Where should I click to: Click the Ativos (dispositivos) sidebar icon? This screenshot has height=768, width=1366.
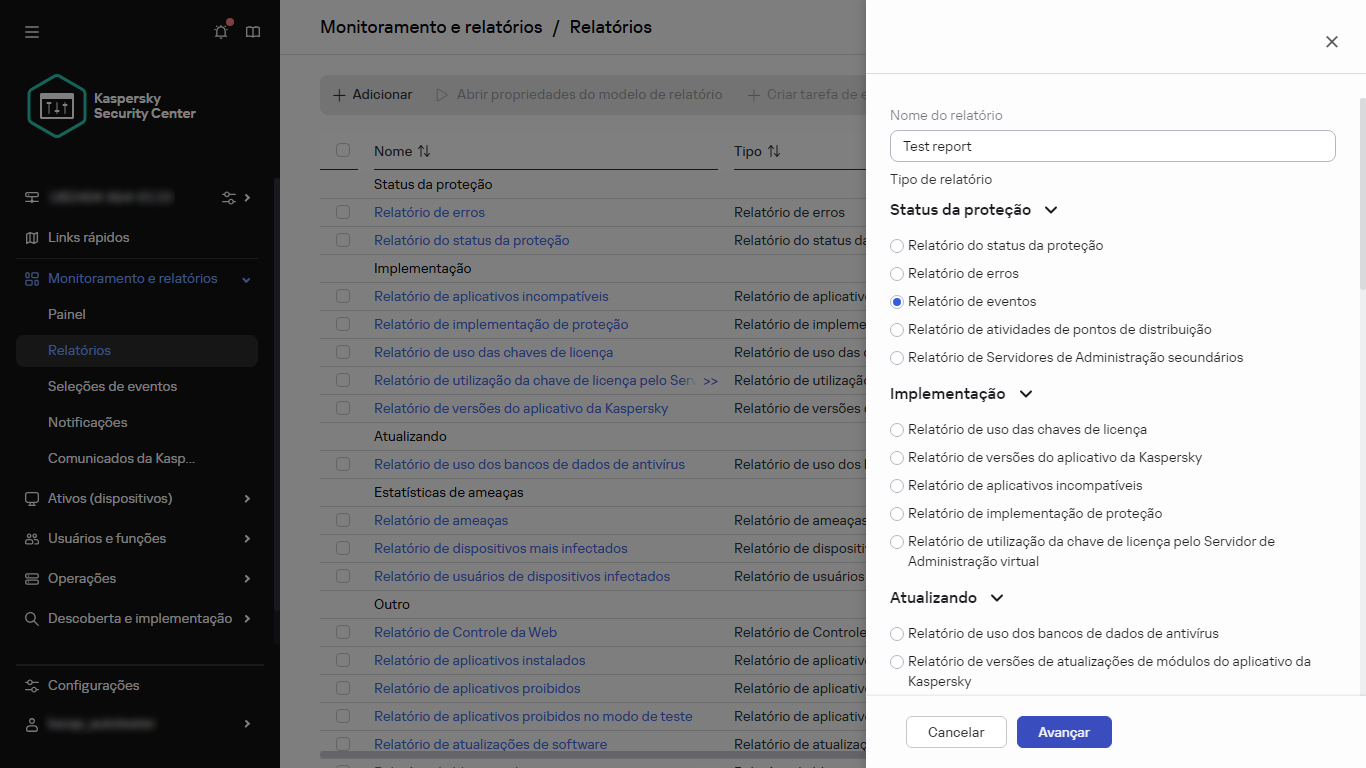pyautogui.click(x=31, y=498)
